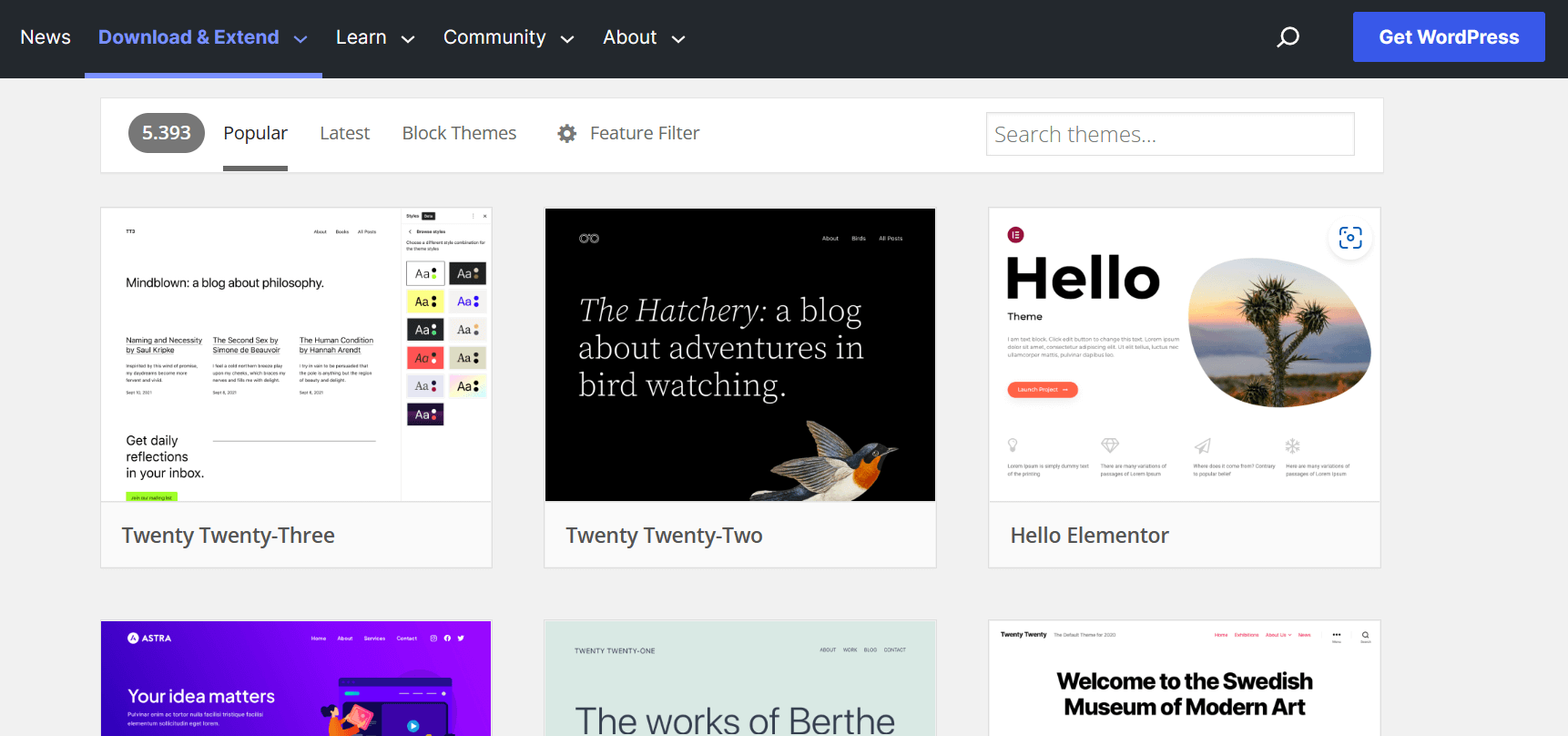This screenshot has width=1568, height=736.
Task: Open the Community dropdown chevron
Action: click(x=567, y=39)
